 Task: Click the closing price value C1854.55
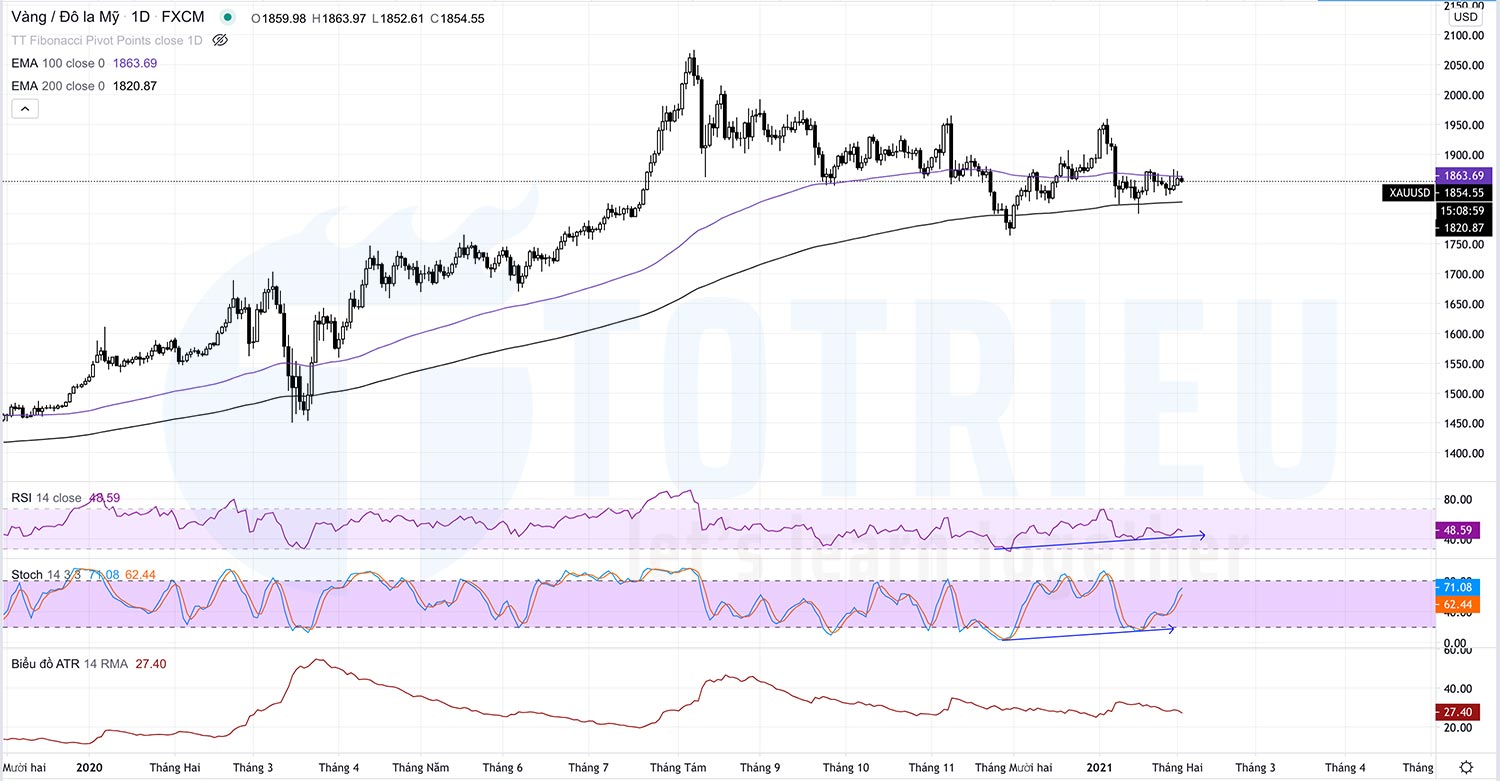[460, 17]
